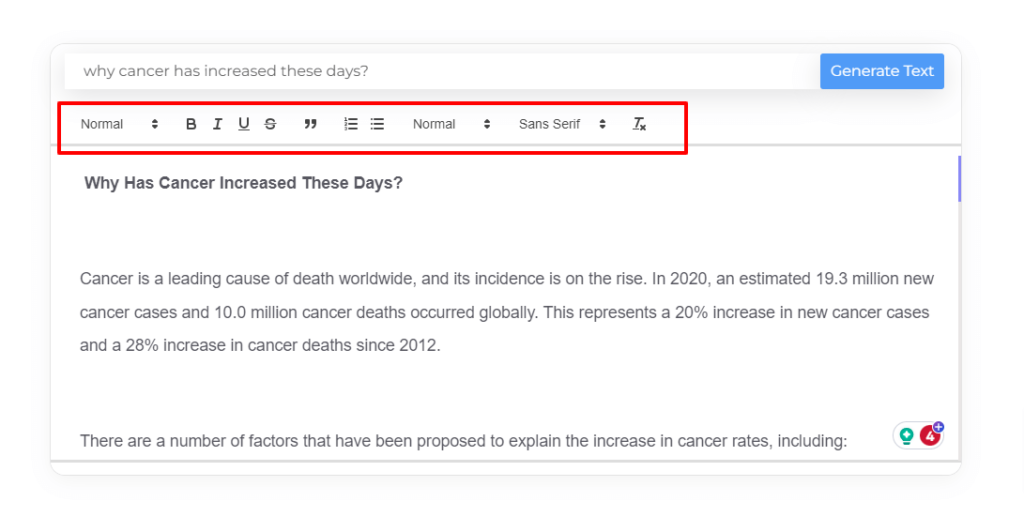Image resolution: width=1024 pixels, height=517 pixels.
Task: Insert a blockquote
Action: click(310, 124)
